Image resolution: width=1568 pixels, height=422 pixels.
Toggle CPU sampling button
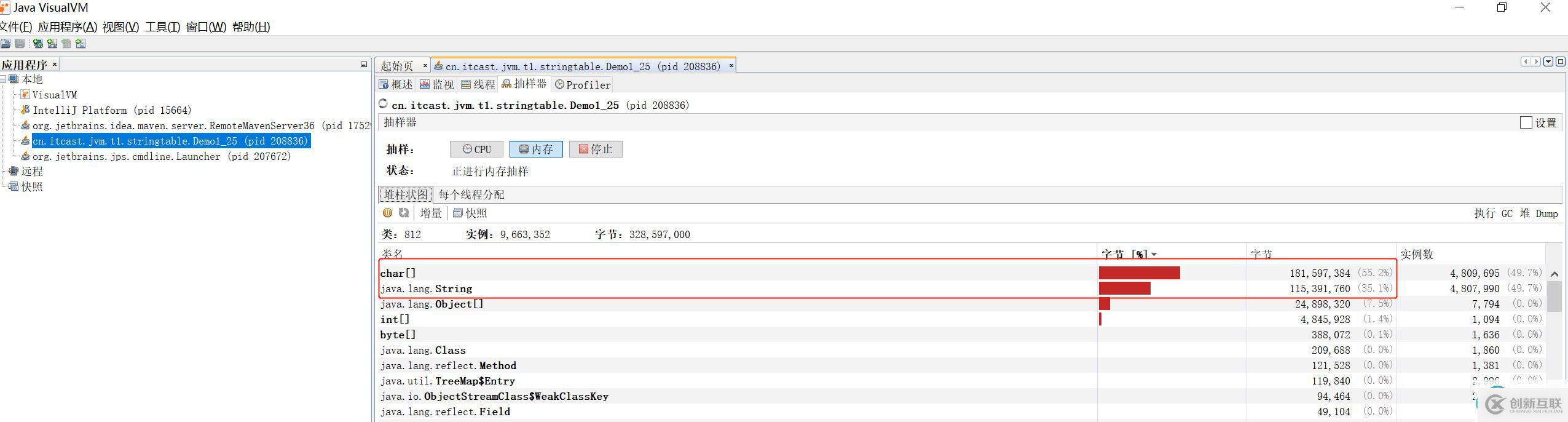click(476, 149)
